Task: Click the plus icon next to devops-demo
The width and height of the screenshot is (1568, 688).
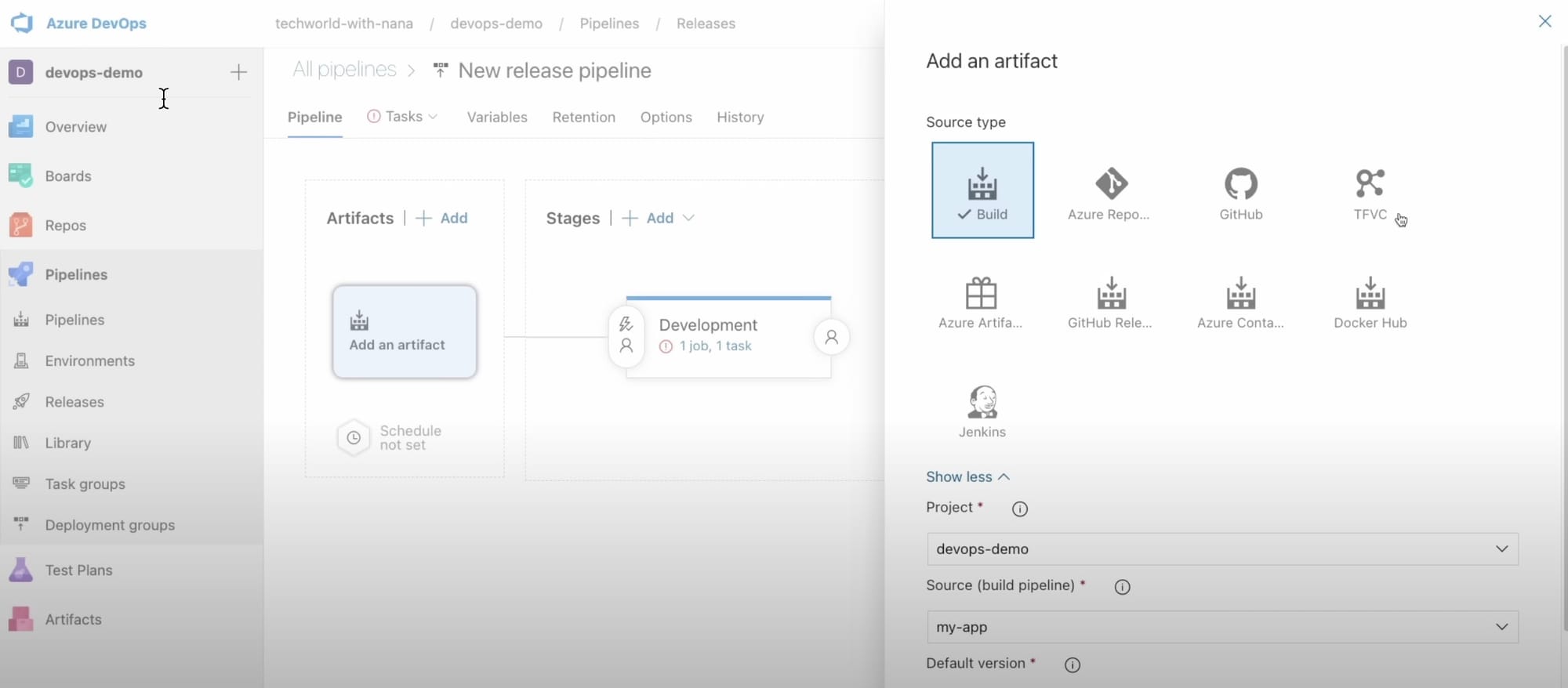Action: pyautogui.click(x=238, y=72)
